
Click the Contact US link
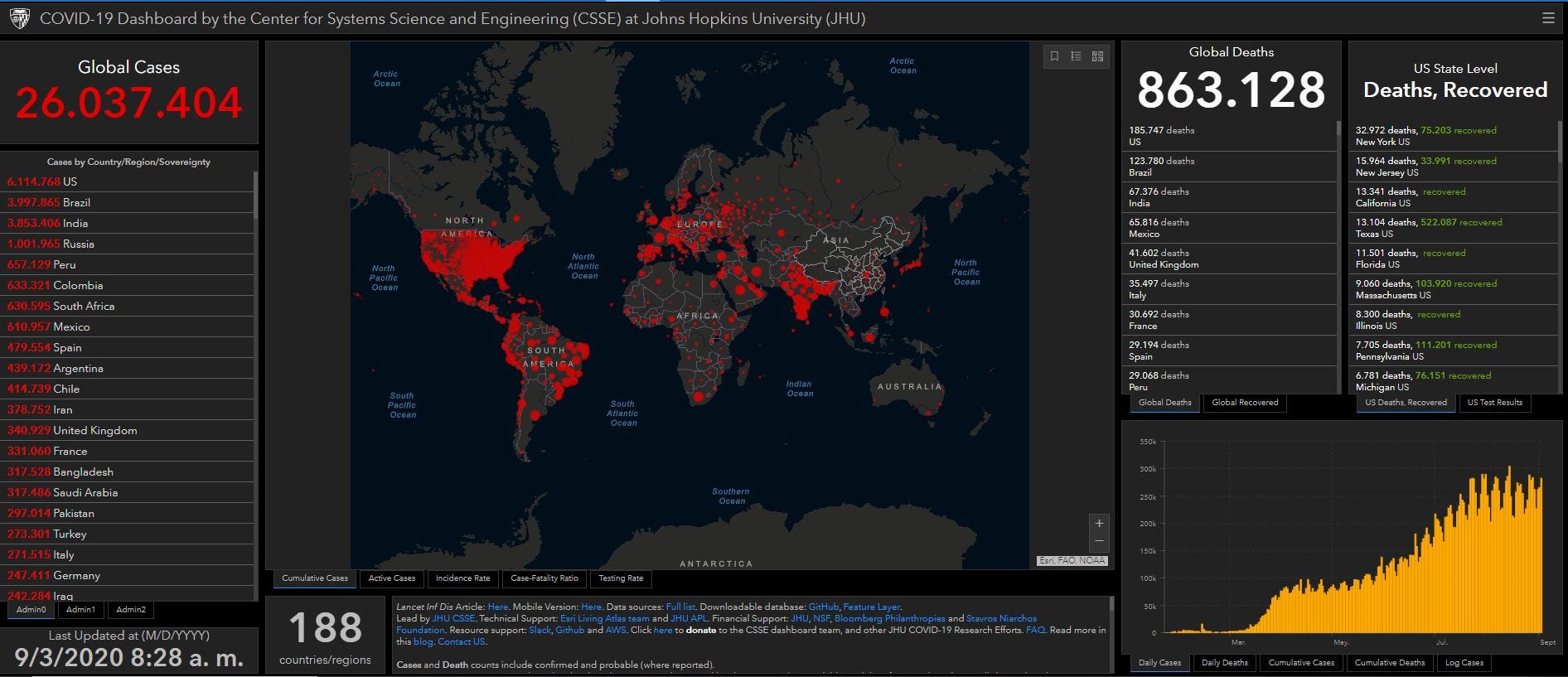[x=462, y=642]
